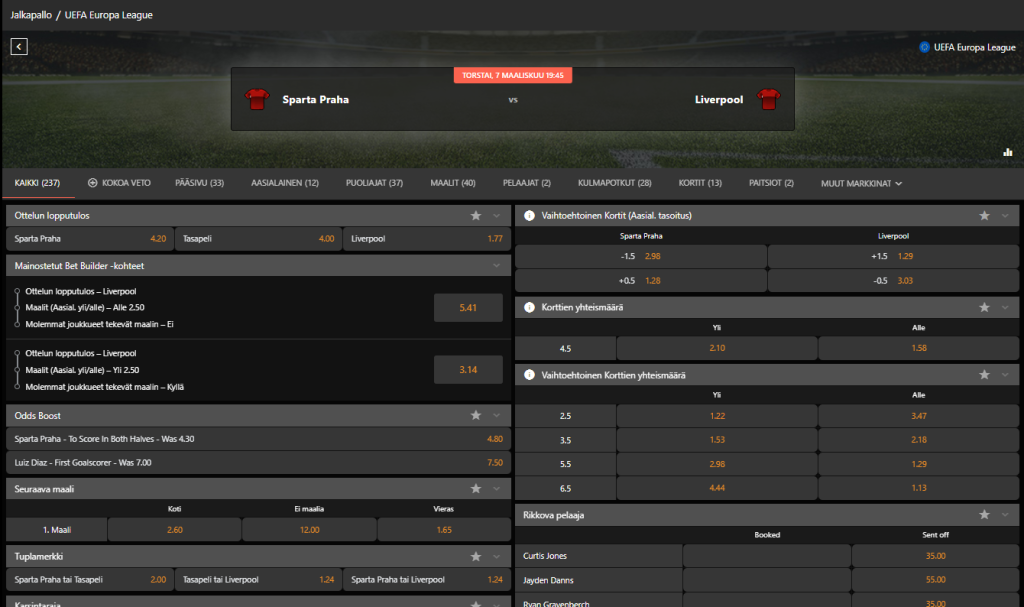Screen dimensions: 1024x607
Task: Add Bet Builder combo at 3.14
Action: click(x=468, y=370)
